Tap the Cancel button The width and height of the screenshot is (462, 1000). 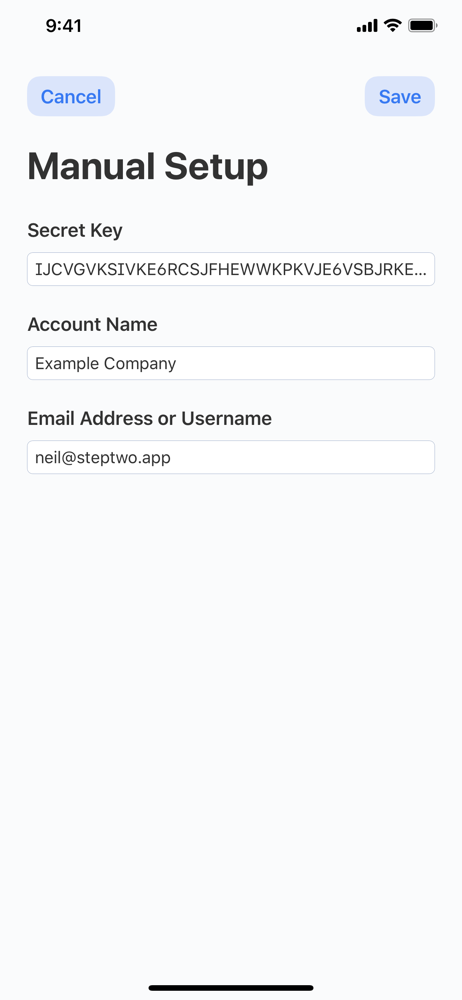(71, 96)
